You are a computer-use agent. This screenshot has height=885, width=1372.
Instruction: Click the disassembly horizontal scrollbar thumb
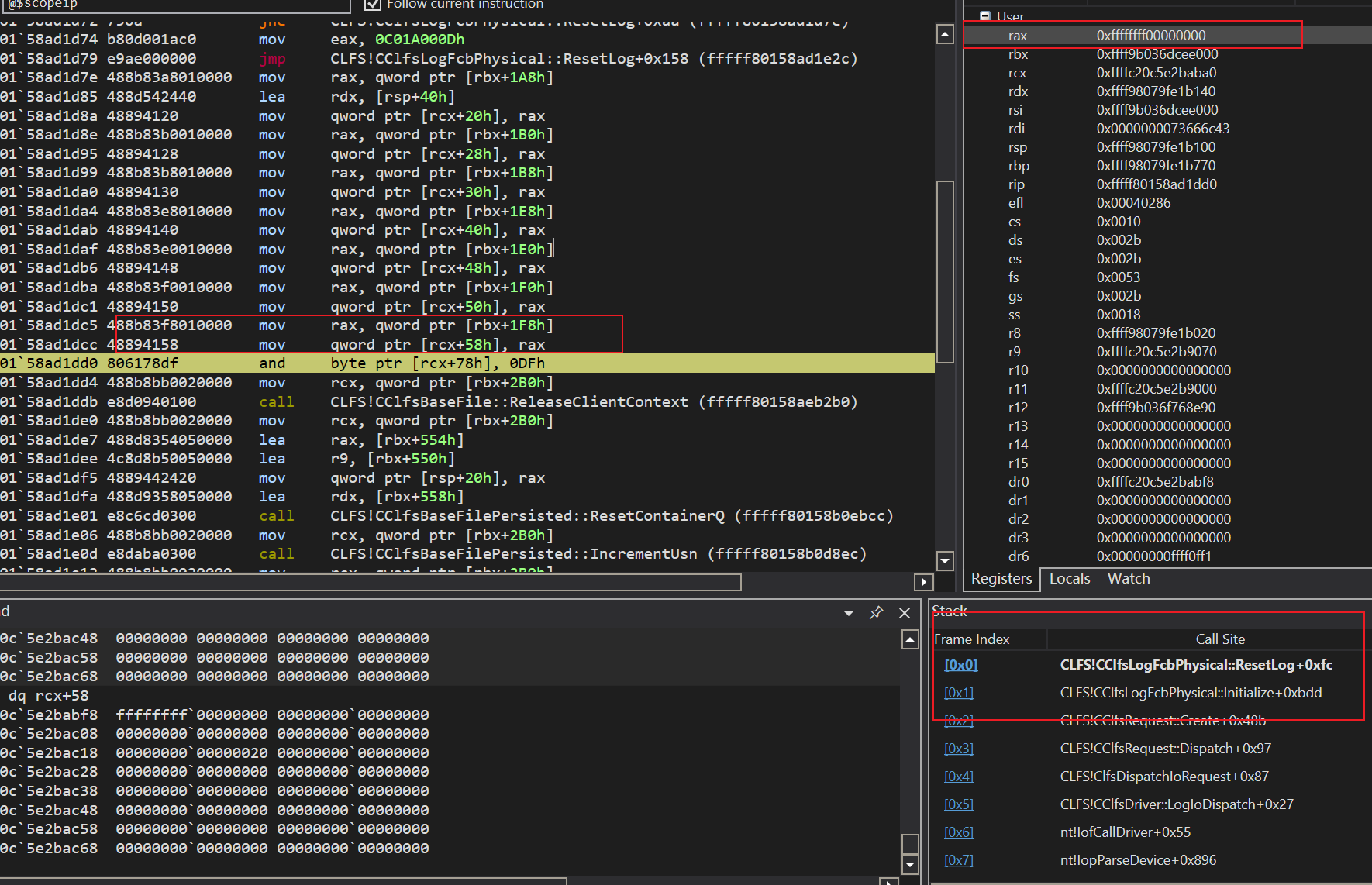tap(371, 582)
